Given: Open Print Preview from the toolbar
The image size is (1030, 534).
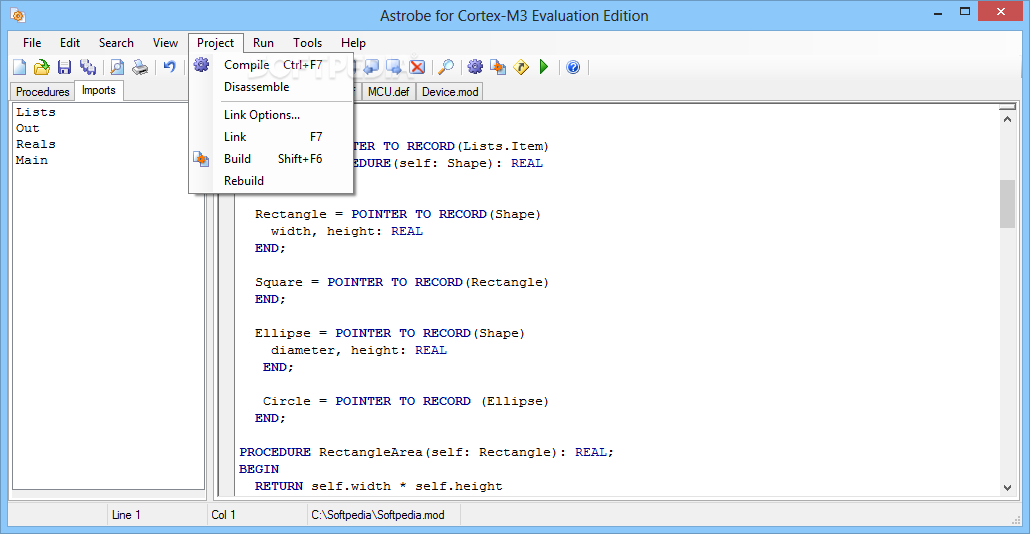Looking at the screenshot, I should point(117,67).
